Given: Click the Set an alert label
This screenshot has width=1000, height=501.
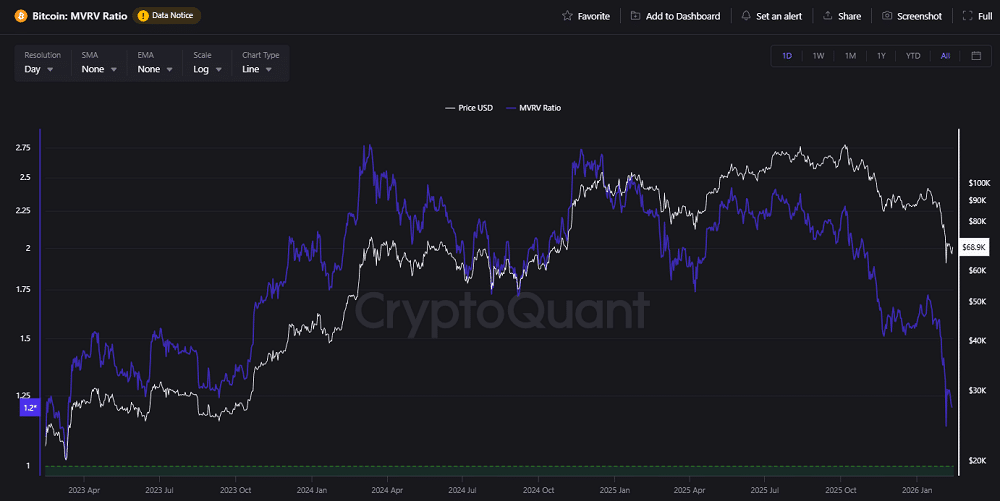Looking at the screenshot, I should tap(779, 16).
